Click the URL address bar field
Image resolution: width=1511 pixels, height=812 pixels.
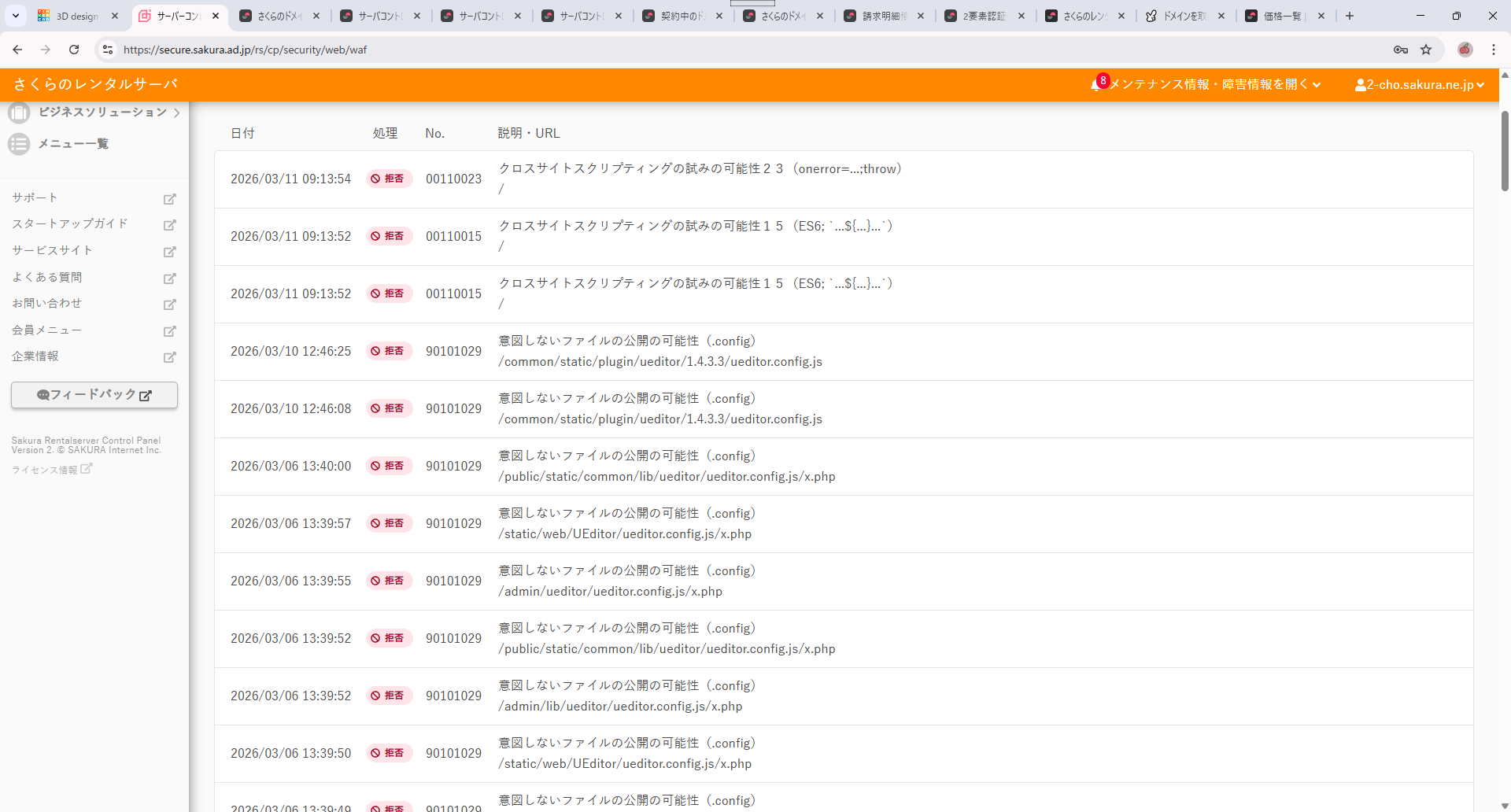coord(708,50)
